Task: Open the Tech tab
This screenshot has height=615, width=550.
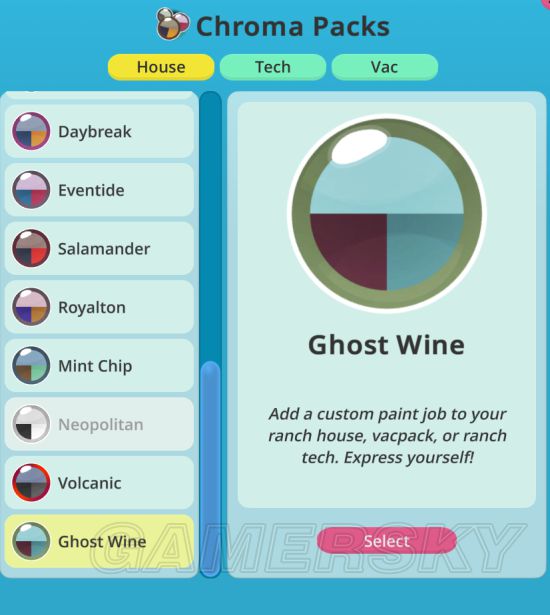Action: (273, 67)
